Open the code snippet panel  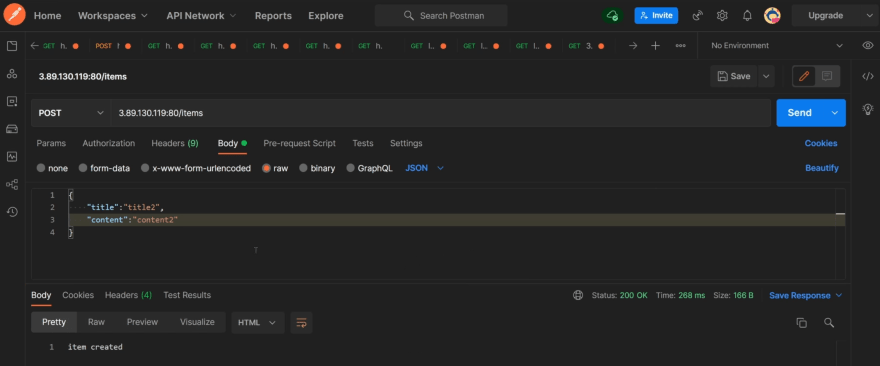point(867,76)
